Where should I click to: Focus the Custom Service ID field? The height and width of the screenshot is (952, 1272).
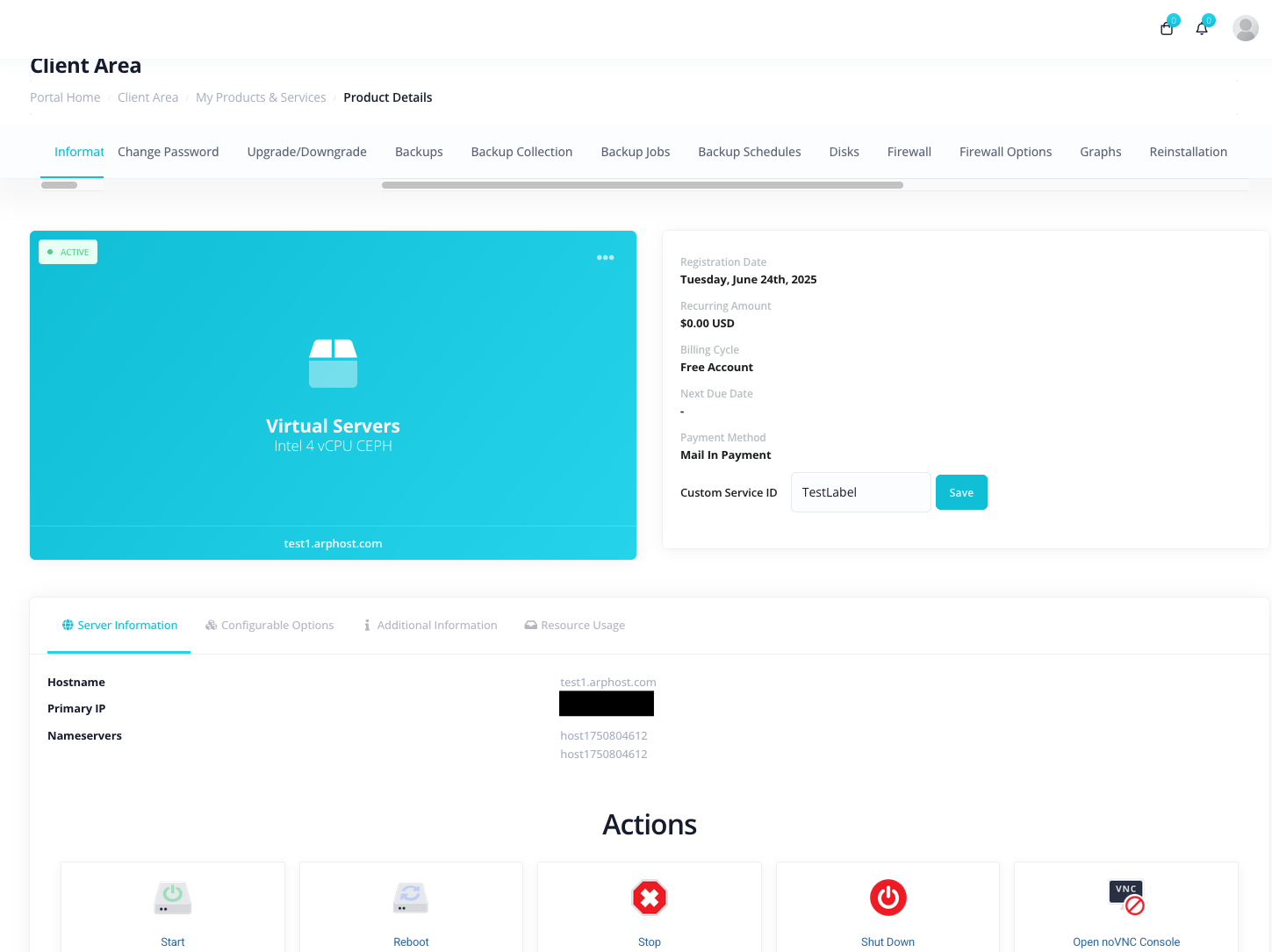(x=860, y=492)
